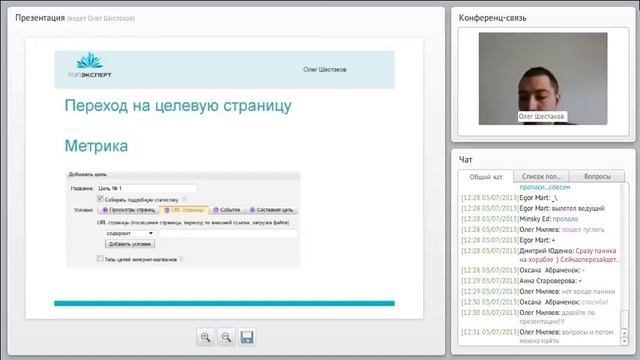Click Олег Шестаков's webcam video

tap(543, 78)
